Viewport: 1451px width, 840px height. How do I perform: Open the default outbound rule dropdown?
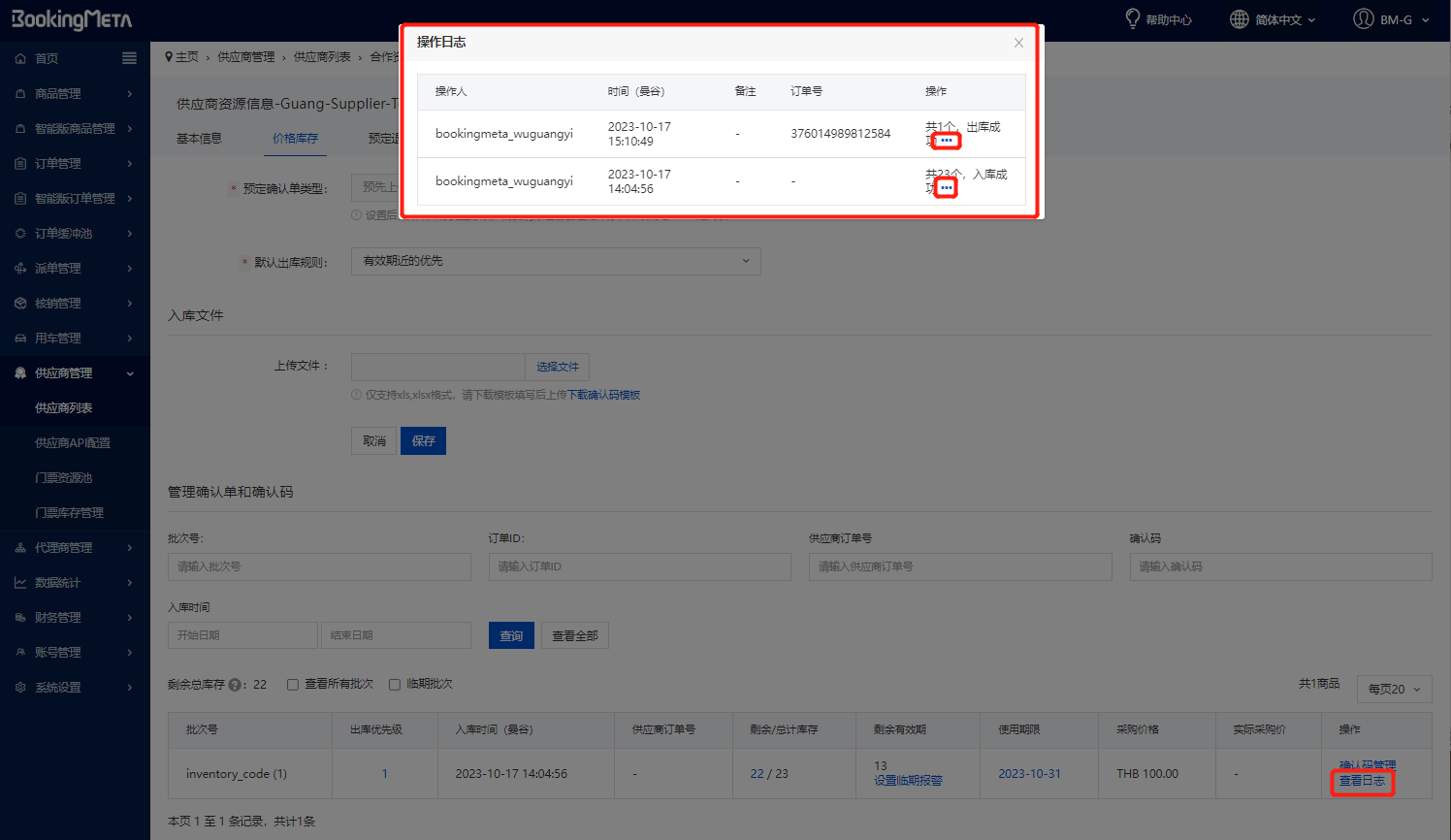(x=555, y=261)
